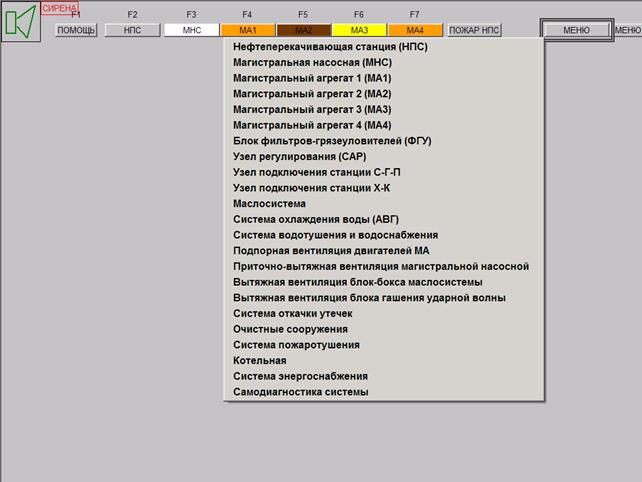Open the orange МА4 unit button
The width and height of the screenshot is (642, 482).
(x=415, y=30)
